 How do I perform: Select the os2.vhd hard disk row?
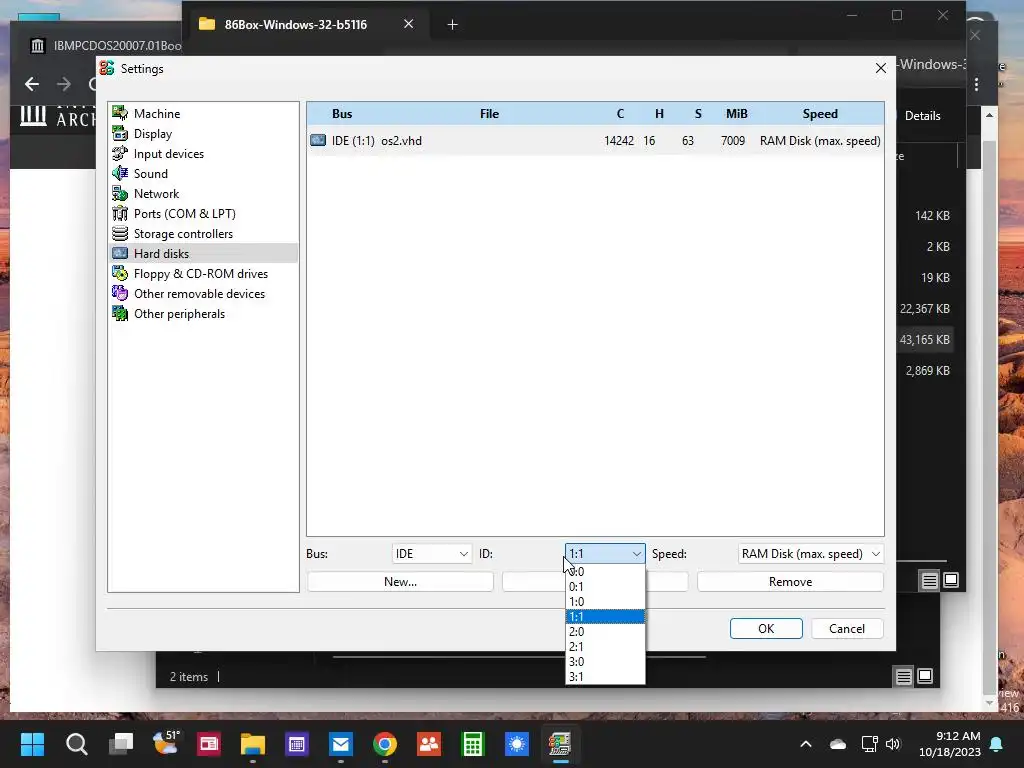tap(595, 140)
